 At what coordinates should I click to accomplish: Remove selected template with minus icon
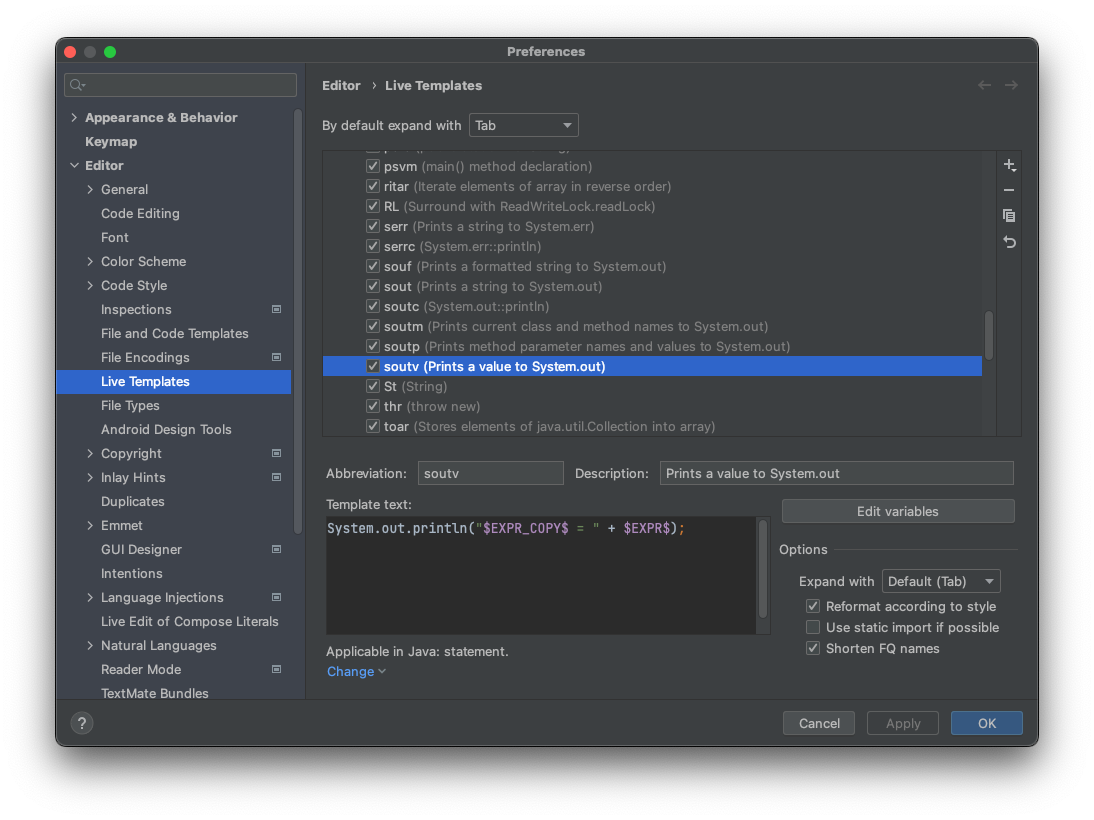pos(1009,190)
